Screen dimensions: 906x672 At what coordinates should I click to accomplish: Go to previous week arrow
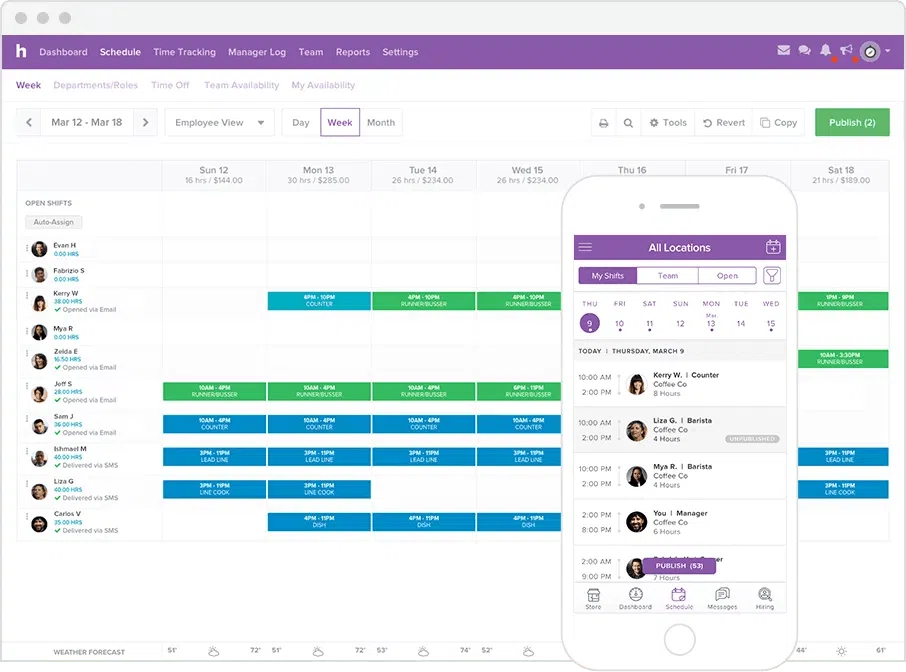(x=29, y=122)
